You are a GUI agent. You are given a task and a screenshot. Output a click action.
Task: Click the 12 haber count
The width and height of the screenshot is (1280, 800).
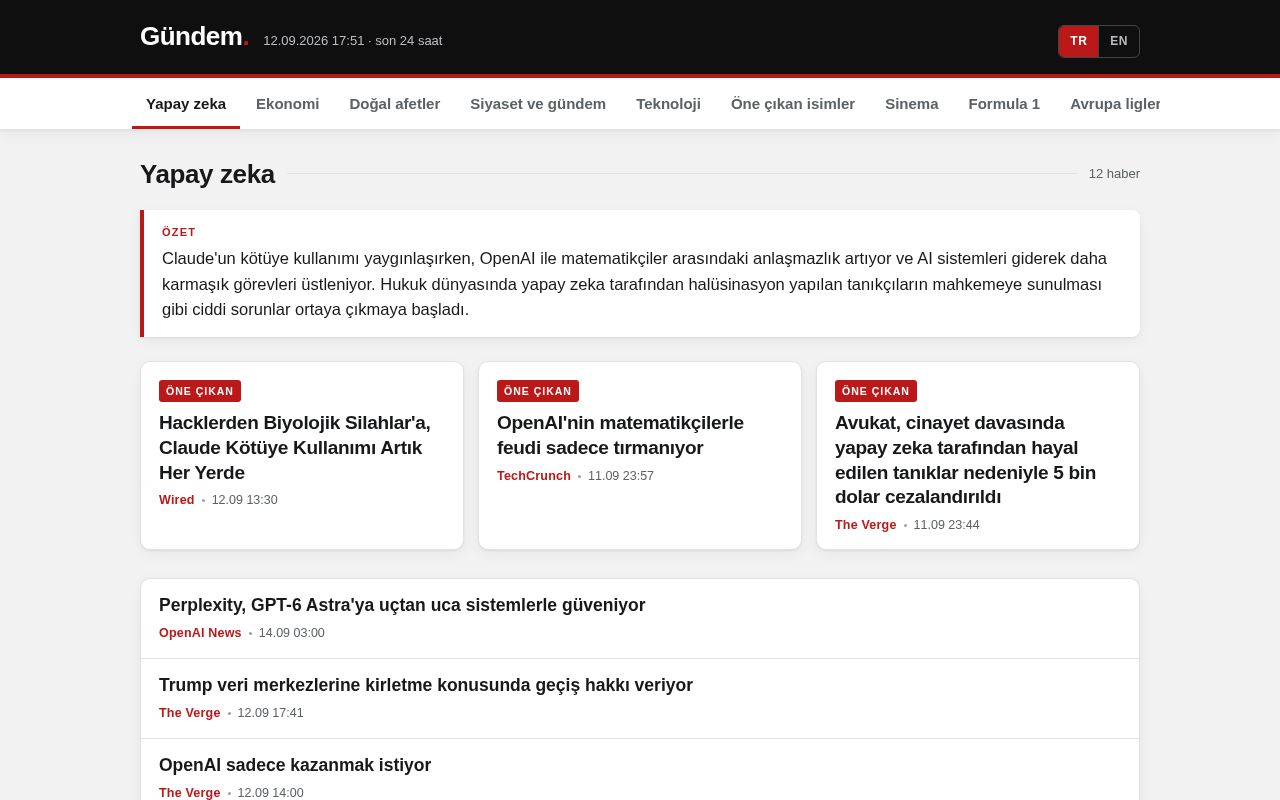pos(1114,174)
